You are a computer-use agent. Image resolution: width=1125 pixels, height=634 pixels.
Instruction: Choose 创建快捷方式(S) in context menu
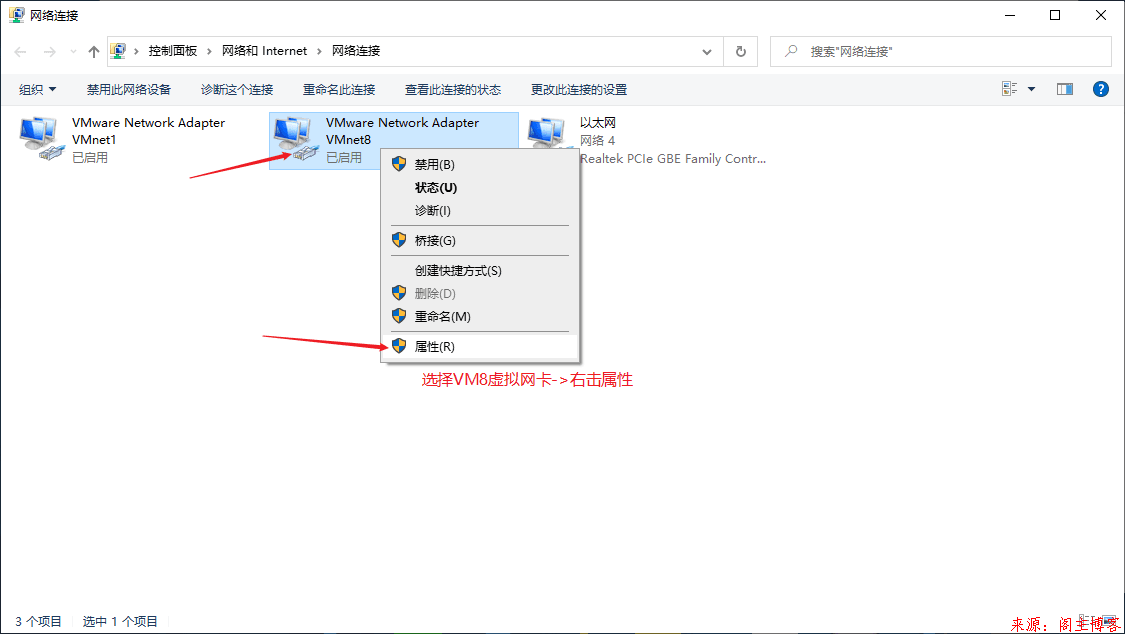(480, 270)
